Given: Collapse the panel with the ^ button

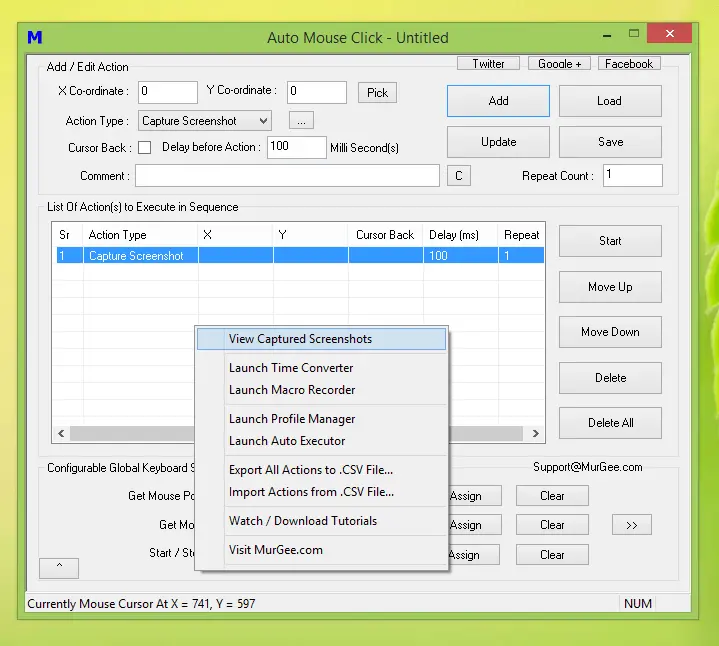Looking at the screenshot, I should coord(59,567).
